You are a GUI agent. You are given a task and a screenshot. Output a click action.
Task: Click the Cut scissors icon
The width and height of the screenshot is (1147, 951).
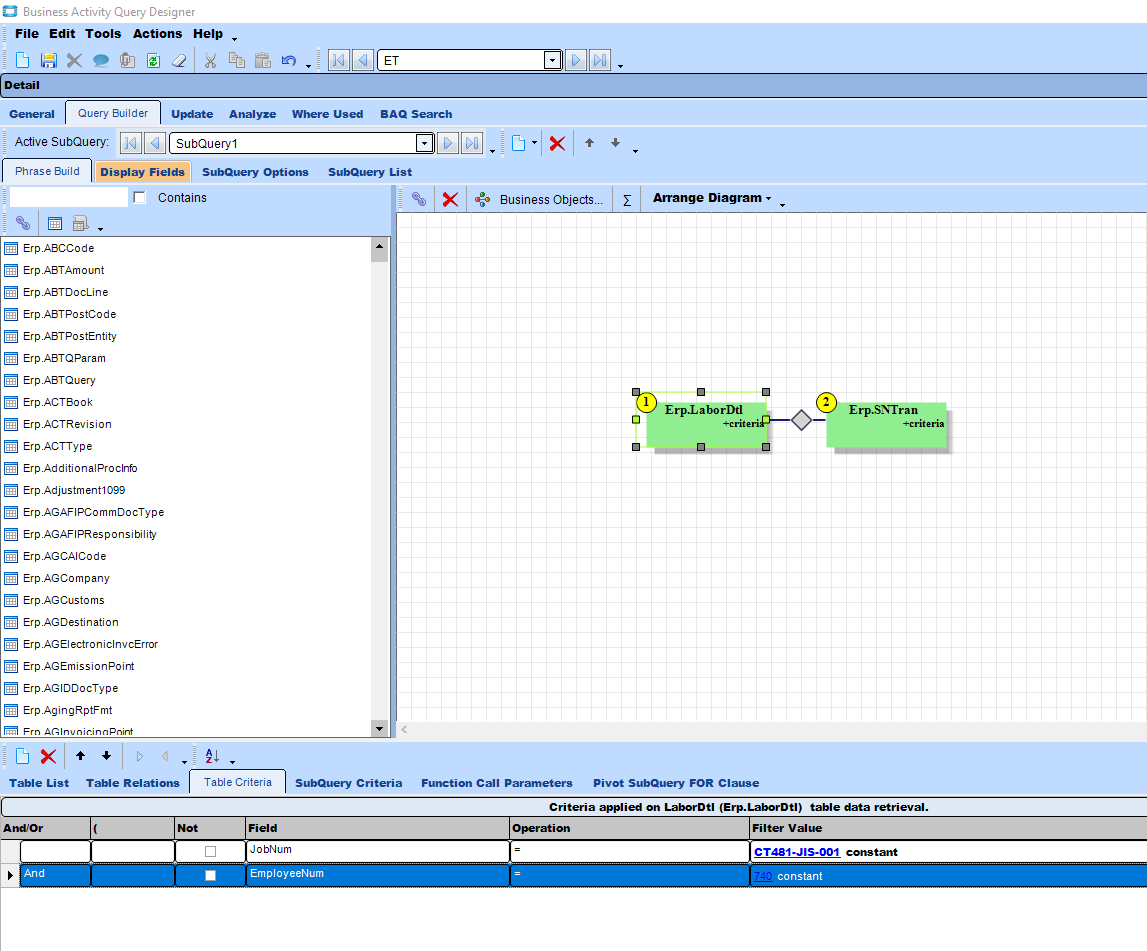pos(210,60)
